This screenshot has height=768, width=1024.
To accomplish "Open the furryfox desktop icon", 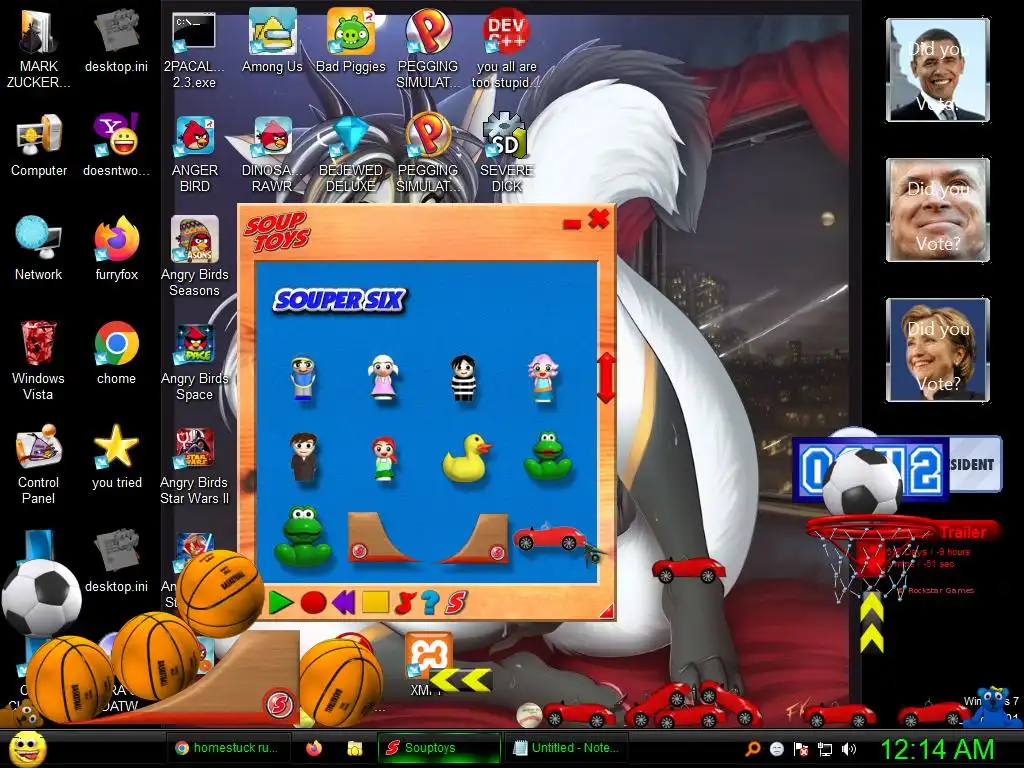I will (116, 249).
